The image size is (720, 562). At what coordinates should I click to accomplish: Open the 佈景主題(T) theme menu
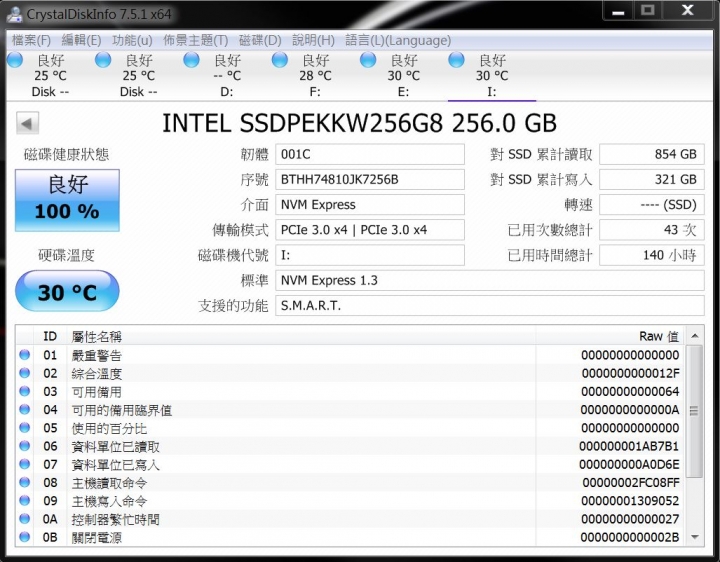196,40
